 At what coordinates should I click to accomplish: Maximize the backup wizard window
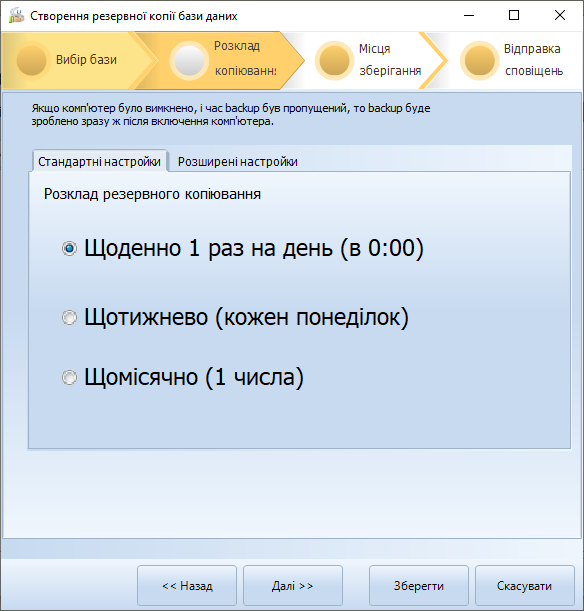514,16
